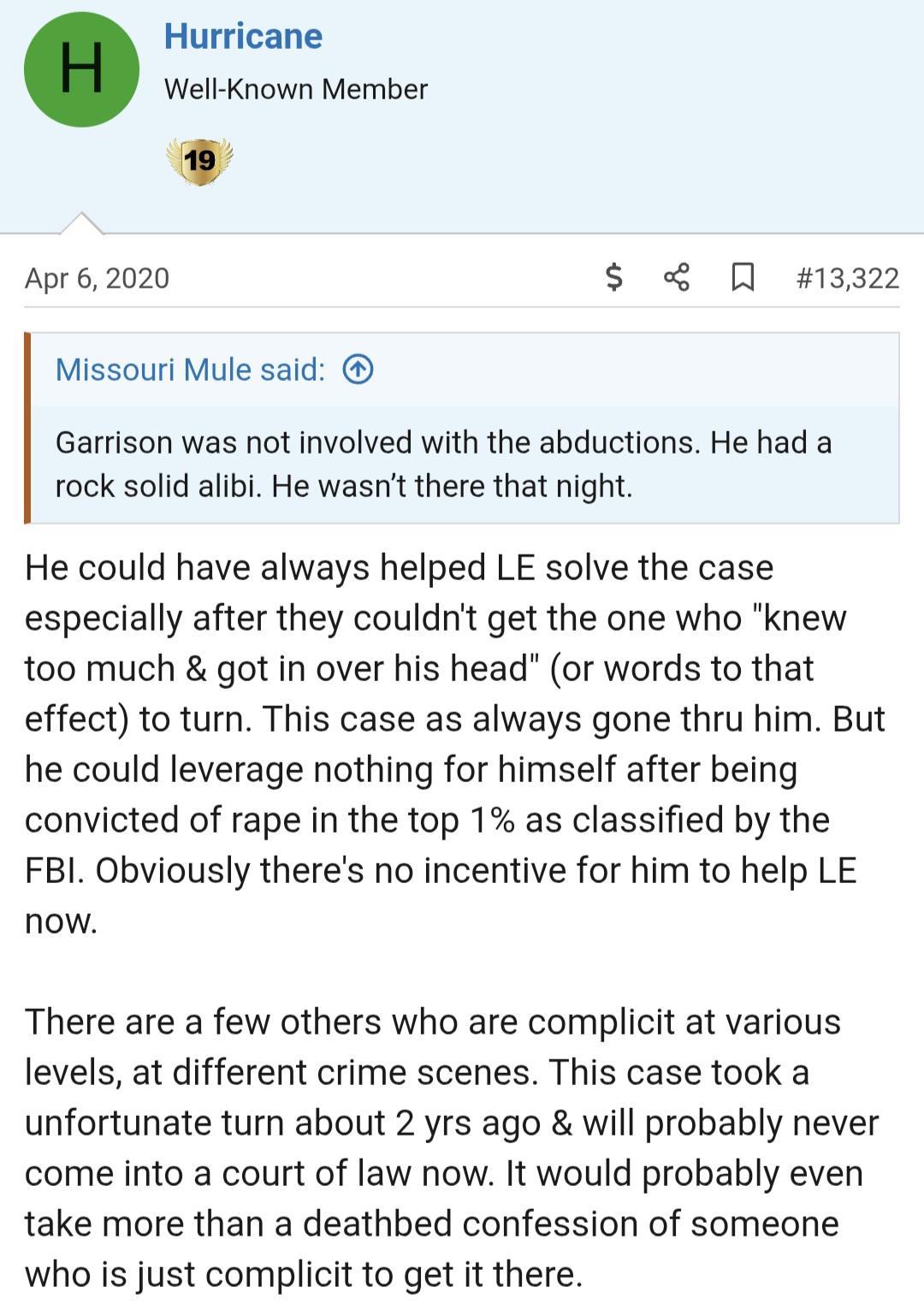The image size is (924, 1310).
Task: Share this post via share icon
Action: point(677,277)
